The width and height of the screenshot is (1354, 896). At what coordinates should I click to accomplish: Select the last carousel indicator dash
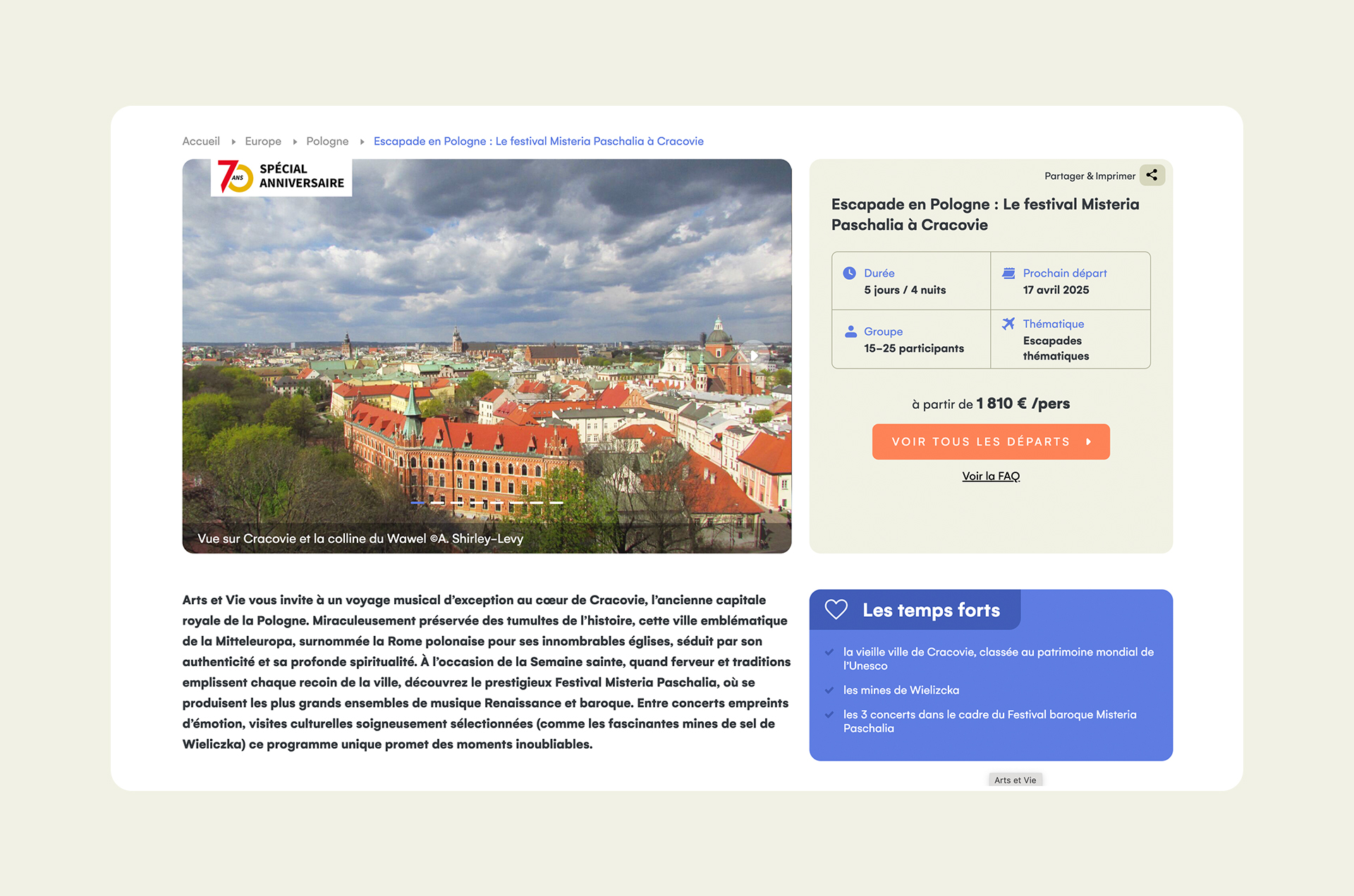click(x=556, y=503)
